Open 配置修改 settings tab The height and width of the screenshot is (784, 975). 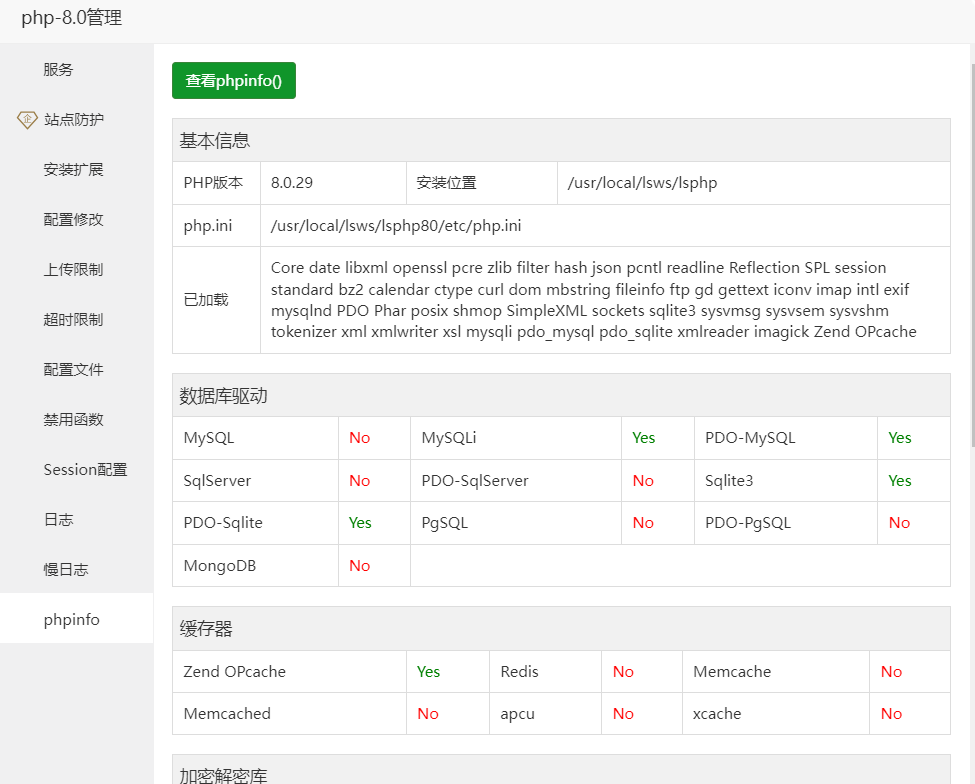coord(73,220)
